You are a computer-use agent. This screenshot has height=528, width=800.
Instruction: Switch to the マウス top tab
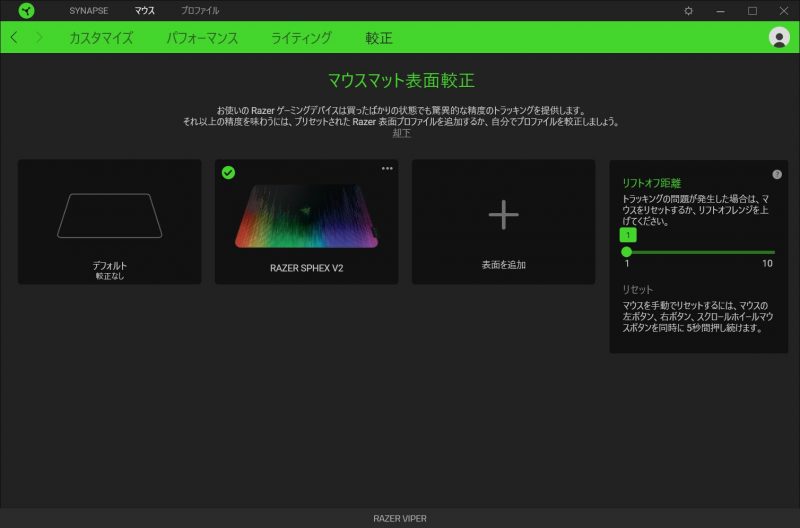click(x=144, y=10)
